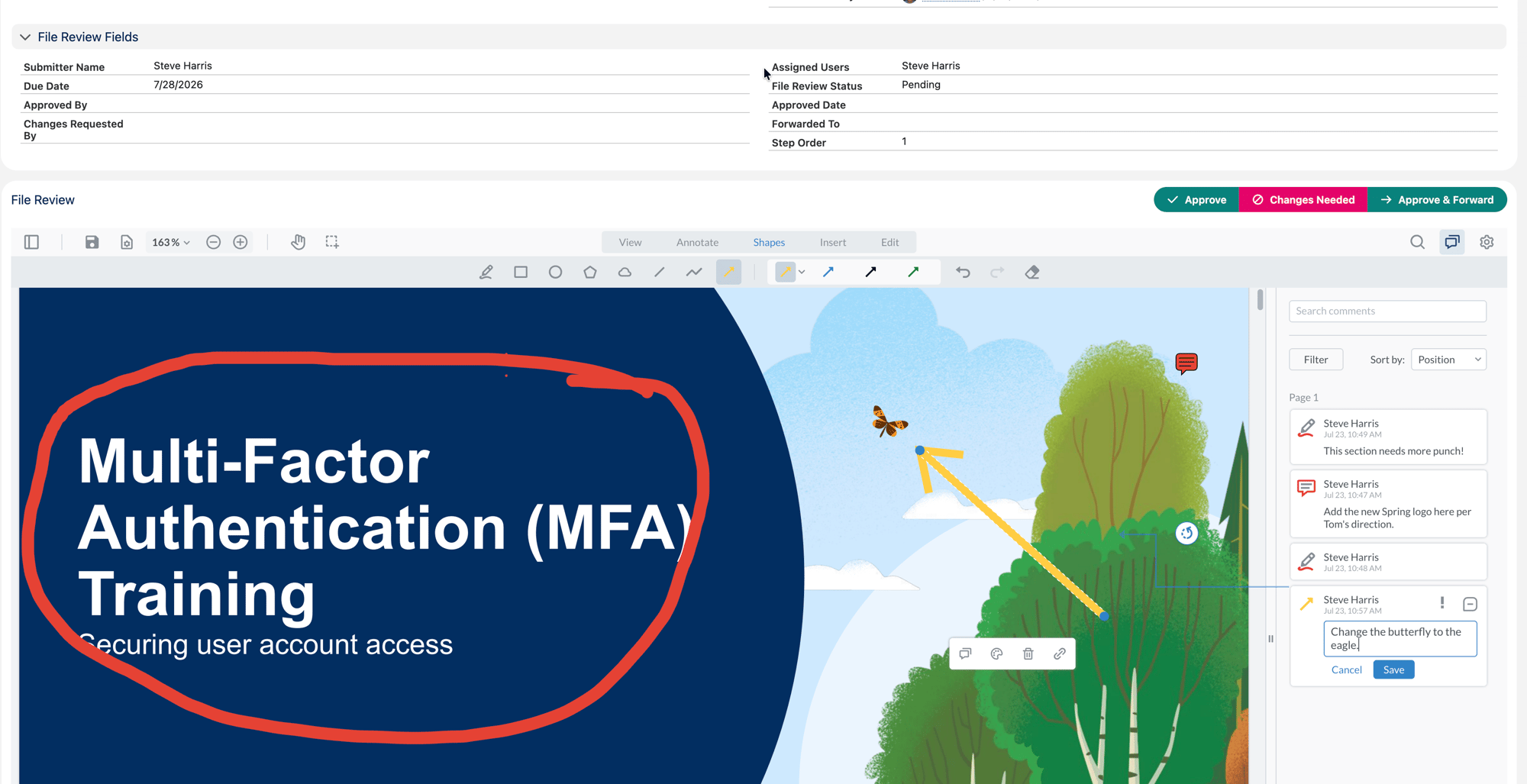Click the zoom out minus icon

(x=214, y=242)
